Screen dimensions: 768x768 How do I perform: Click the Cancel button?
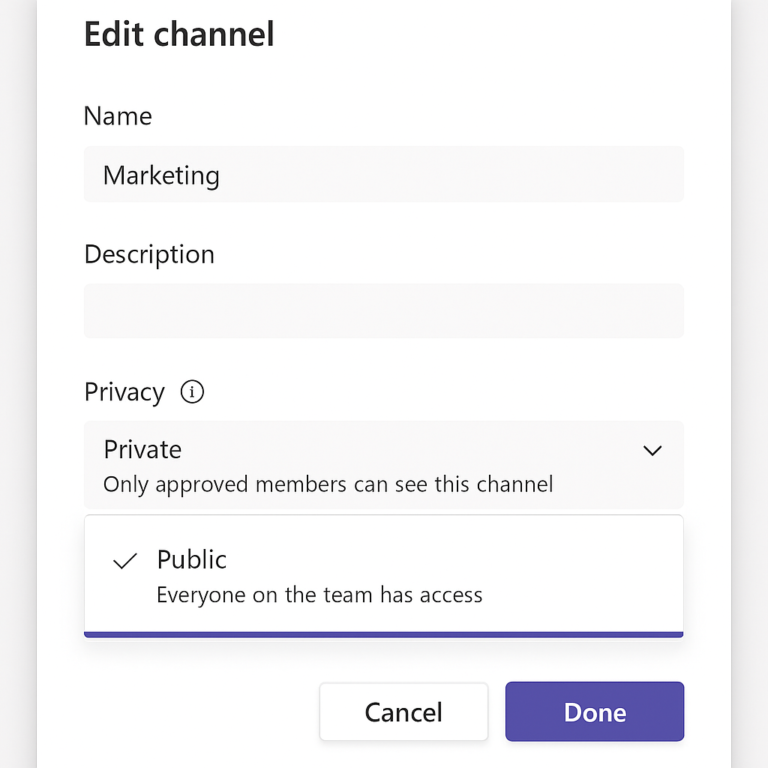click(404, 711)
